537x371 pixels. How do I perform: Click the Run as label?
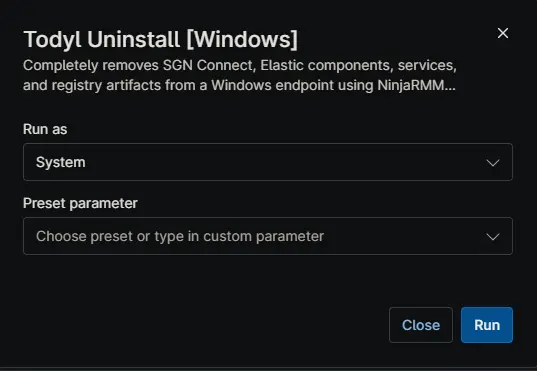click(45, 129)
